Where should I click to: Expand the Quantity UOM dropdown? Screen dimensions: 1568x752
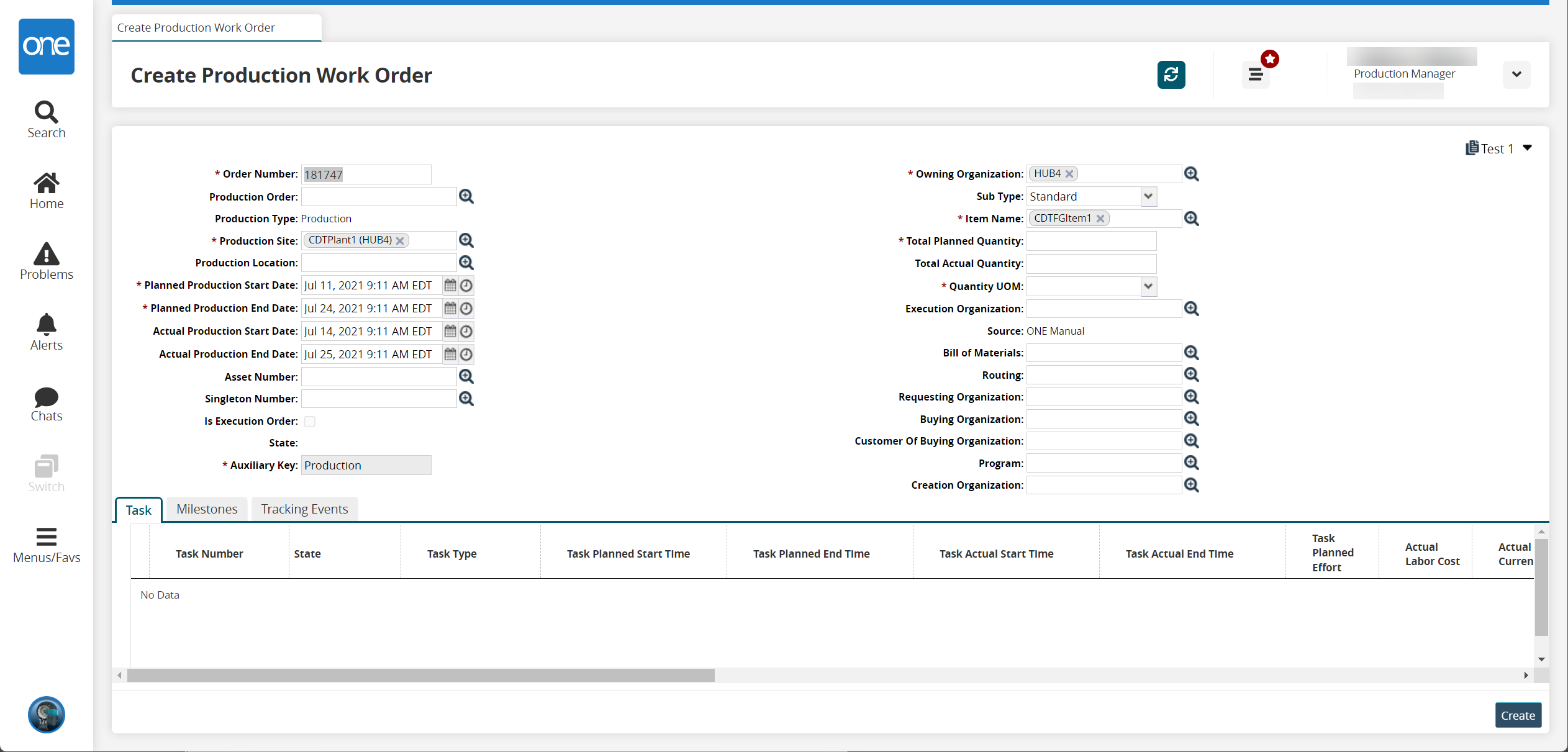(1148, 286)
